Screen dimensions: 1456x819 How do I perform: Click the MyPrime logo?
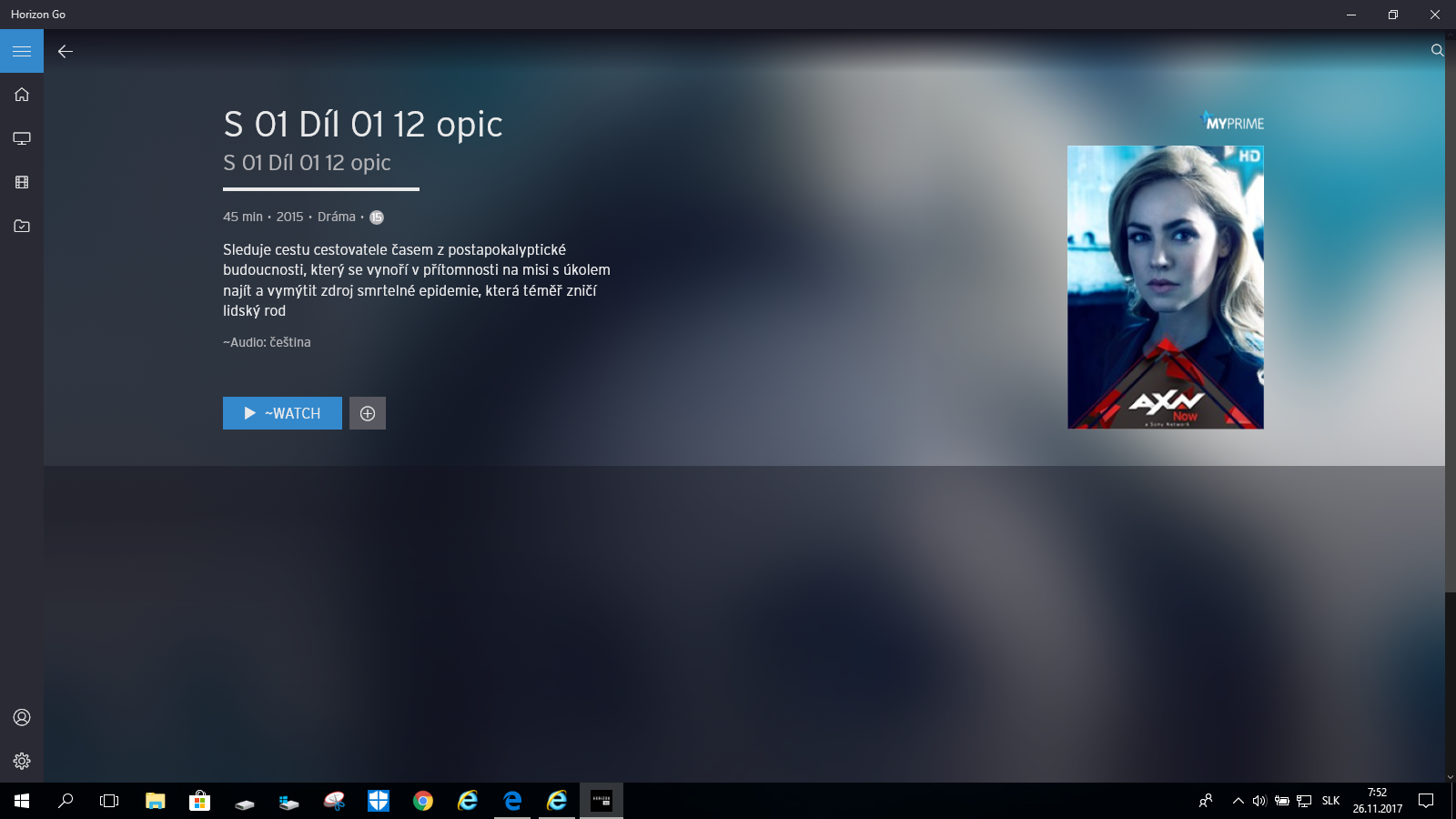[x=1233, y=122]
